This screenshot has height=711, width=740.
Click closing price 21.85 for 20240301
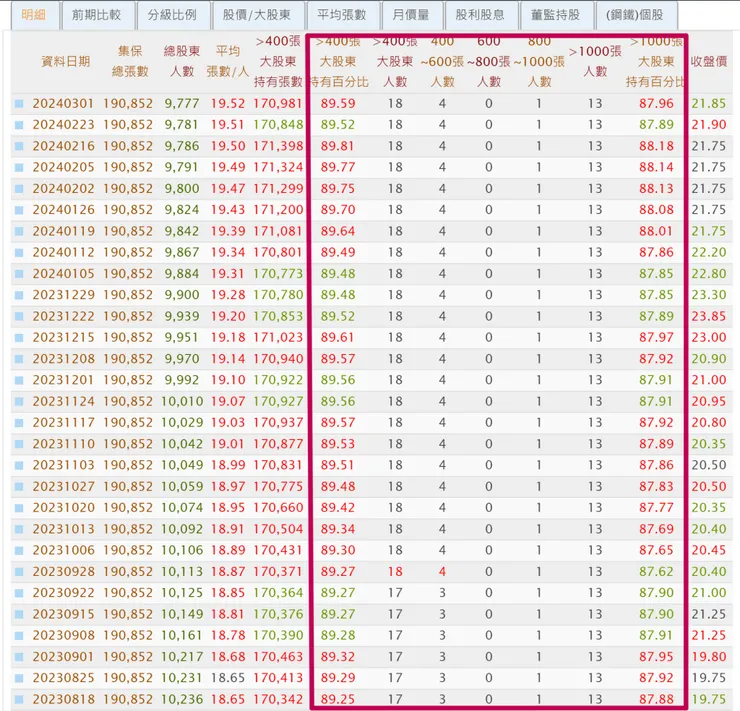709,104
